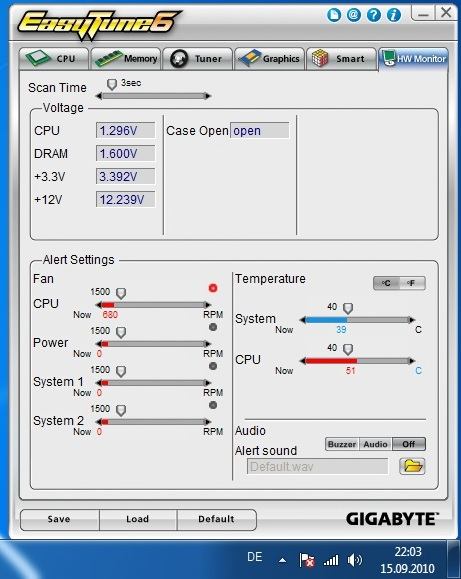Viewport: 461px width, 579px height.
Task: Click the @ email icon in title bar
Action: tap(354, 15)
